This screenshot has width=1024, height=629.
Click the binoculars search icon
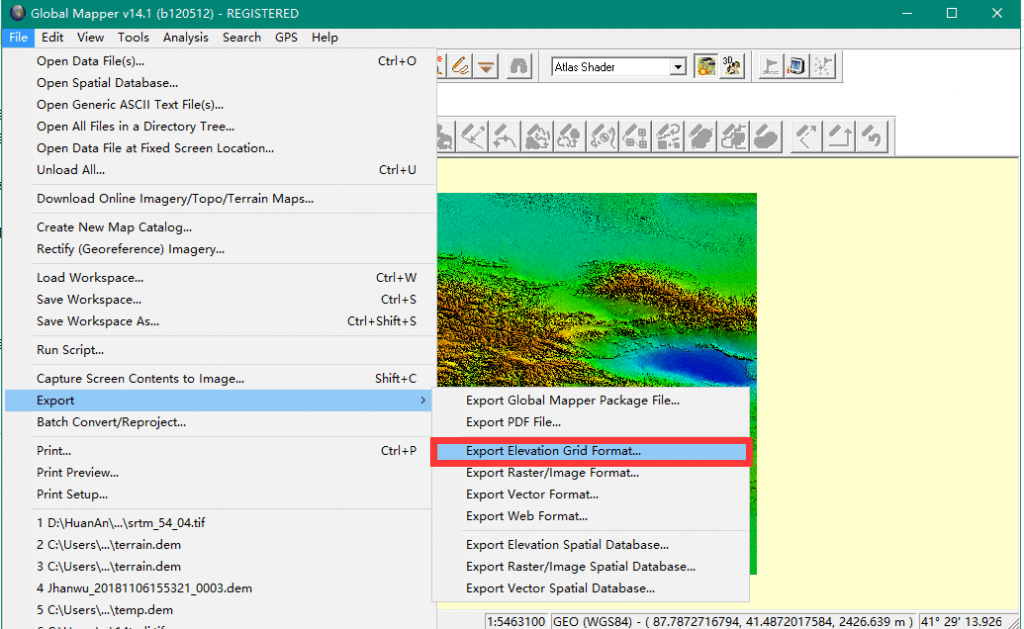[518, 67]
